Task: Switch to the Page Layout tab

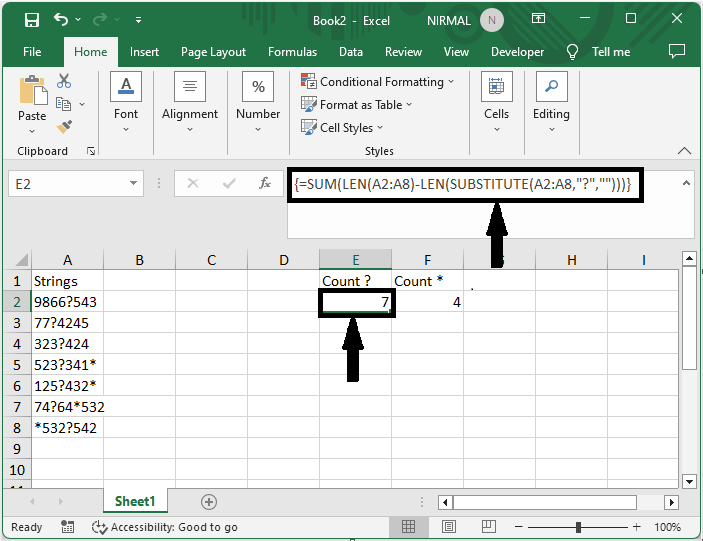Action: tap(213, 52)
